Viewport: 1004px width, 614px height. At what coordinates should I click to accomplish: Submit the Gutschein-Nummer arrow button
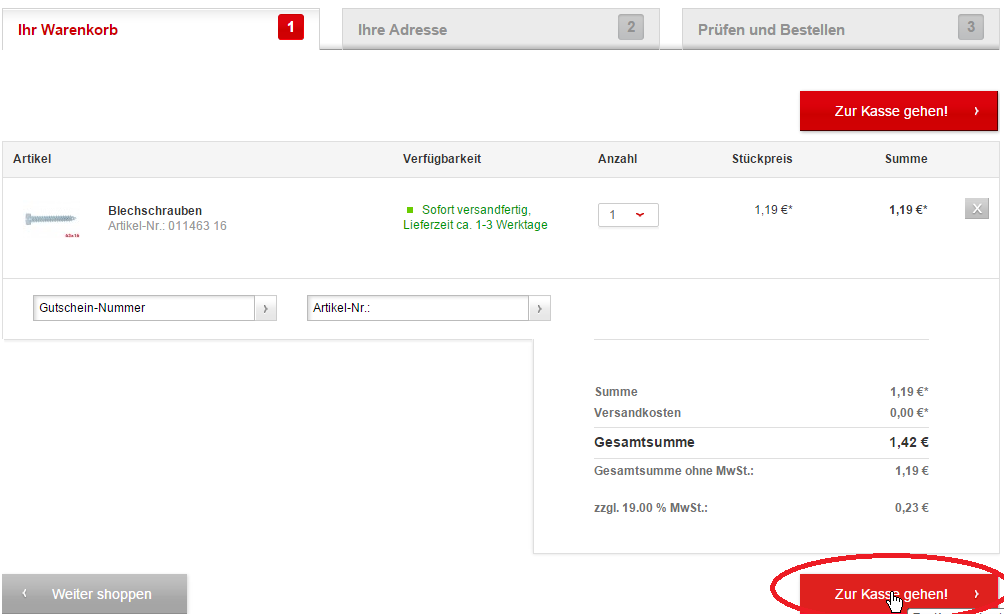(265, 308)
